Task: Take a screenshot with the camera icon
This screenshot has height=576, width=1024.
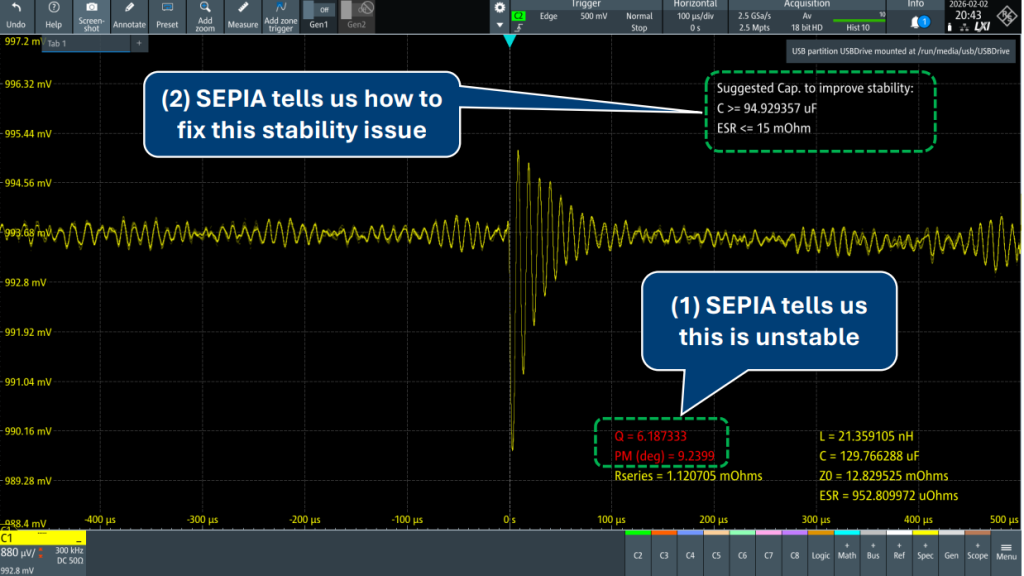Action: click(x=91, y=7)
